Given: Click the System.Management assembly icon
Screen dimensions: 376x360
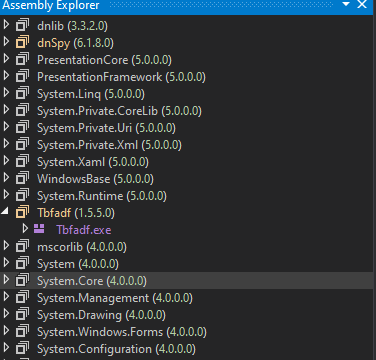Looking at the screenshot, I should (22, 298).
